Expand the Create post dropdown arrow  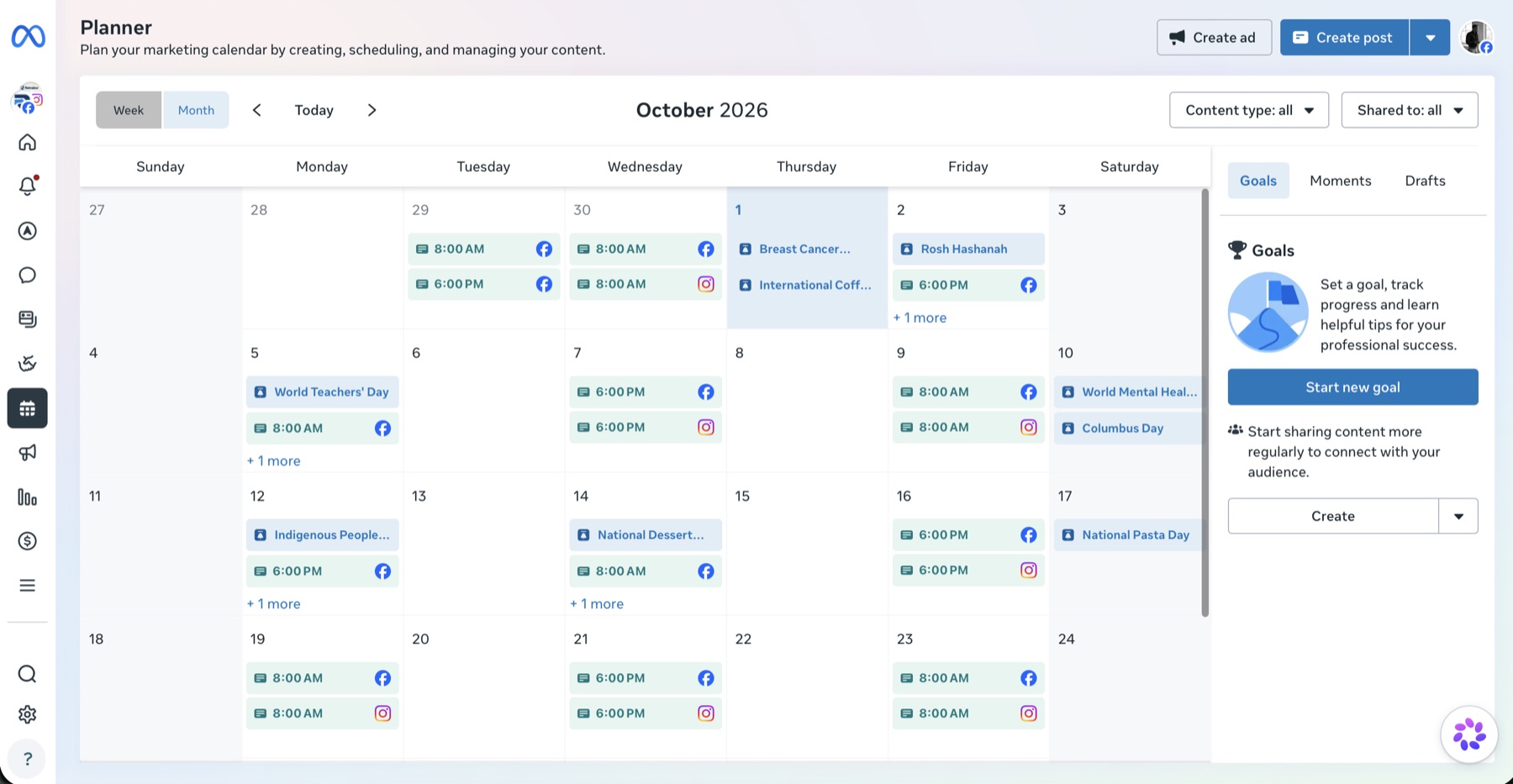point(1430,38)
